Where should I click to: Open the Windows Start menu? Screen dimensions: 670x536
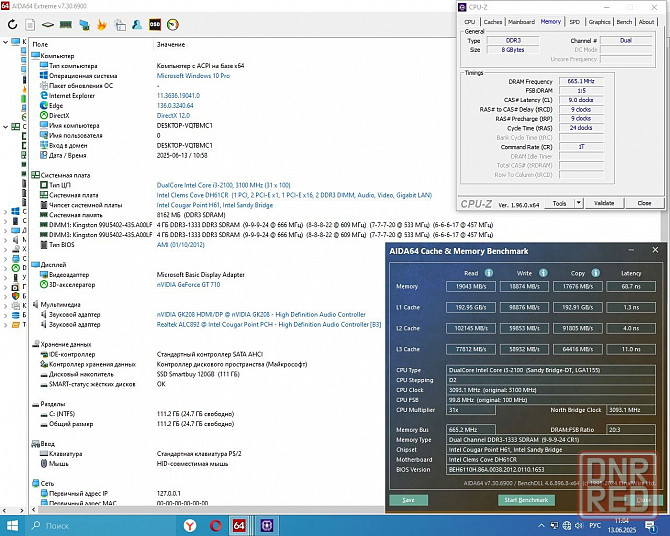coord(12,525)
